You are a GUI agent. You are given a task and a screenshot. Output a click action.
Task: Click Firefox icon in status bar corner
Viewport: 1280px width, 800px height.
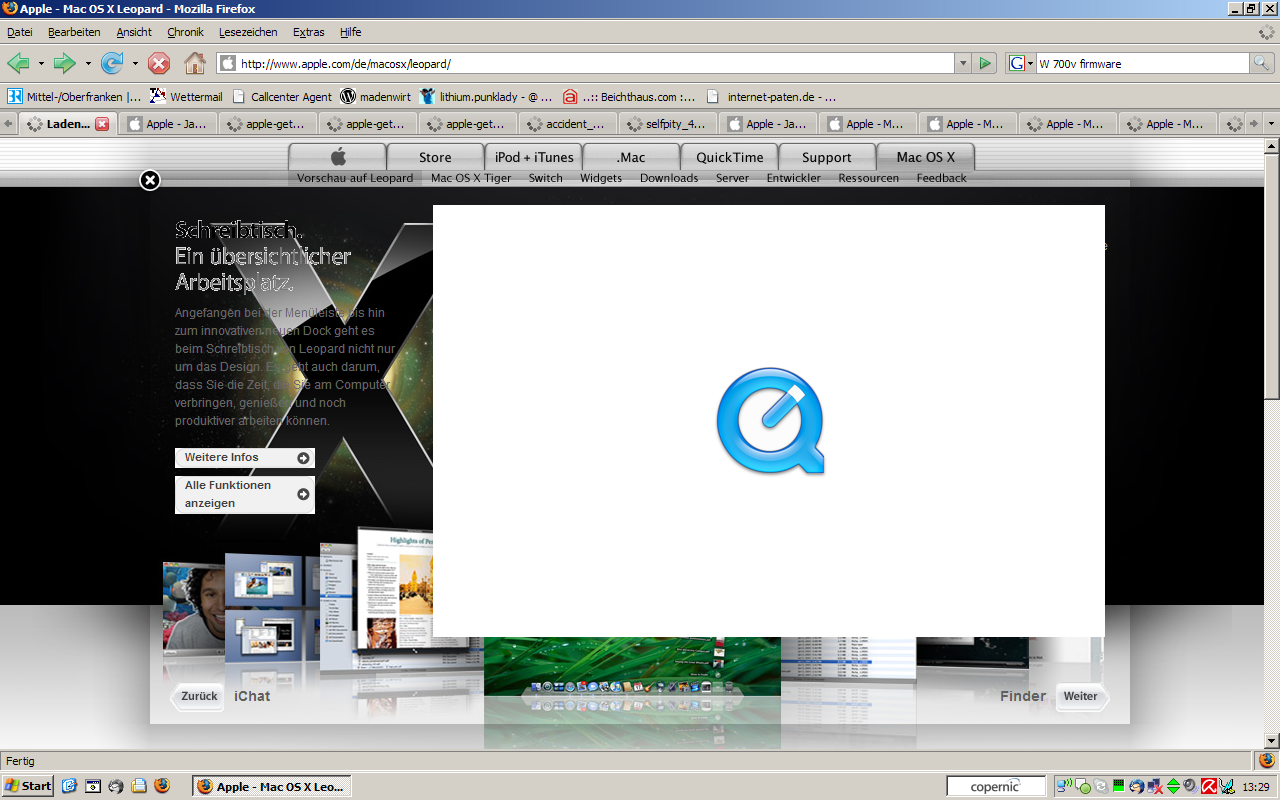1267,760
